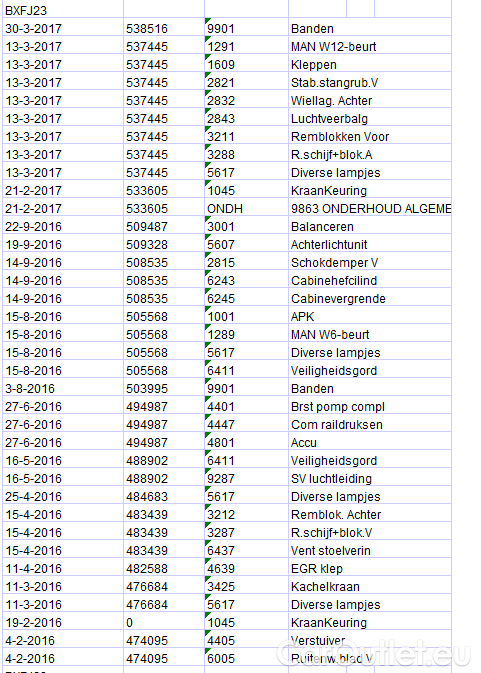Select the EGR klep cell
Image resolution: width=481 pixels, height=673 pixels.
coord(370,568)
